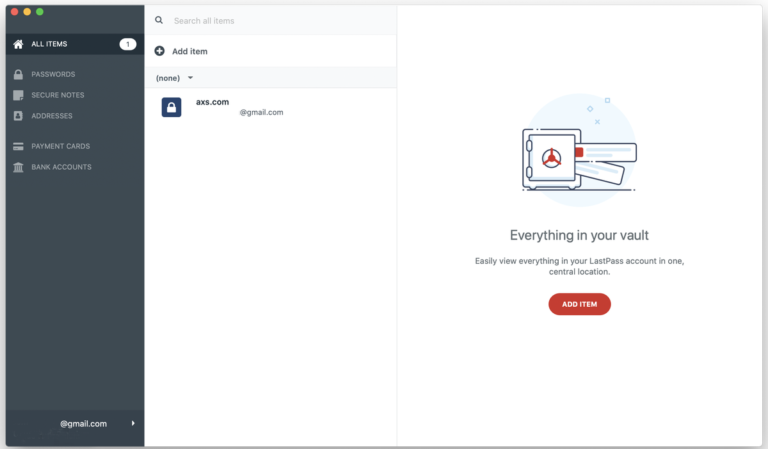Image resolution: width=768 pixels, height=449 pixels.
Task: Close the window with the red button
Action: tap(14, 12)
